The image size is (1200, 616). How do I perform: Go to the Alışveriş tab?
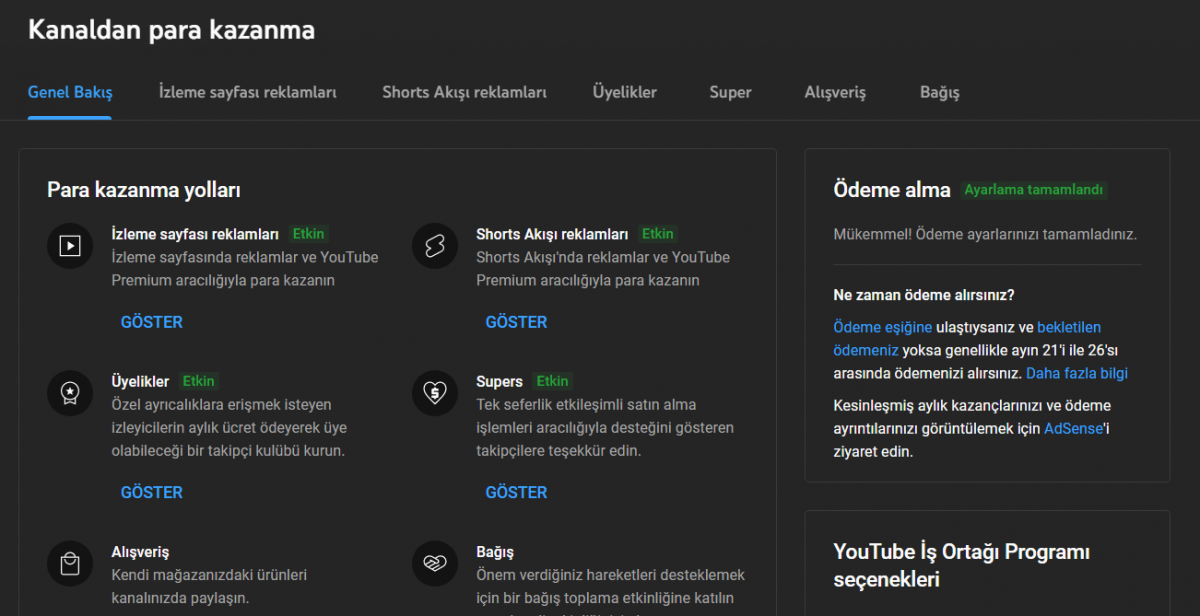point(835,92)
